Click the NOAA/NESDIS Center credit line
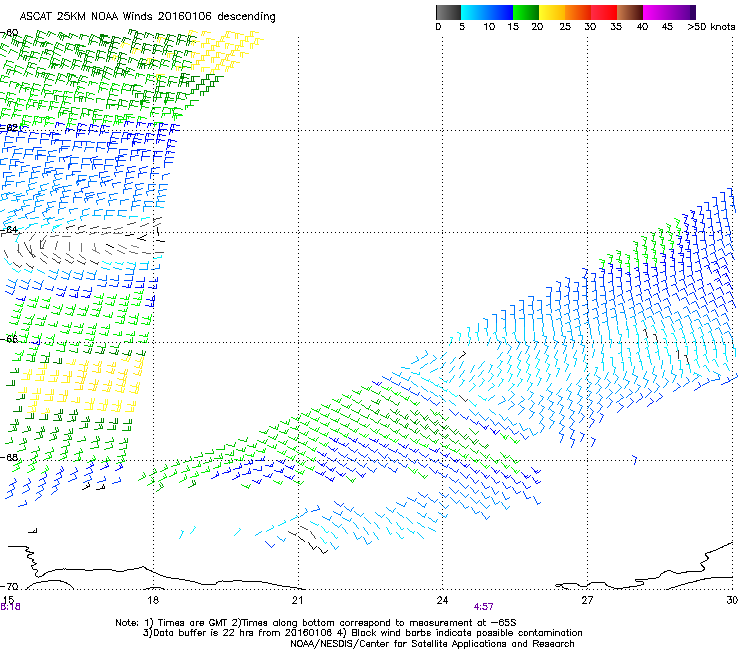The image size is (740, 650). point(432,644)
